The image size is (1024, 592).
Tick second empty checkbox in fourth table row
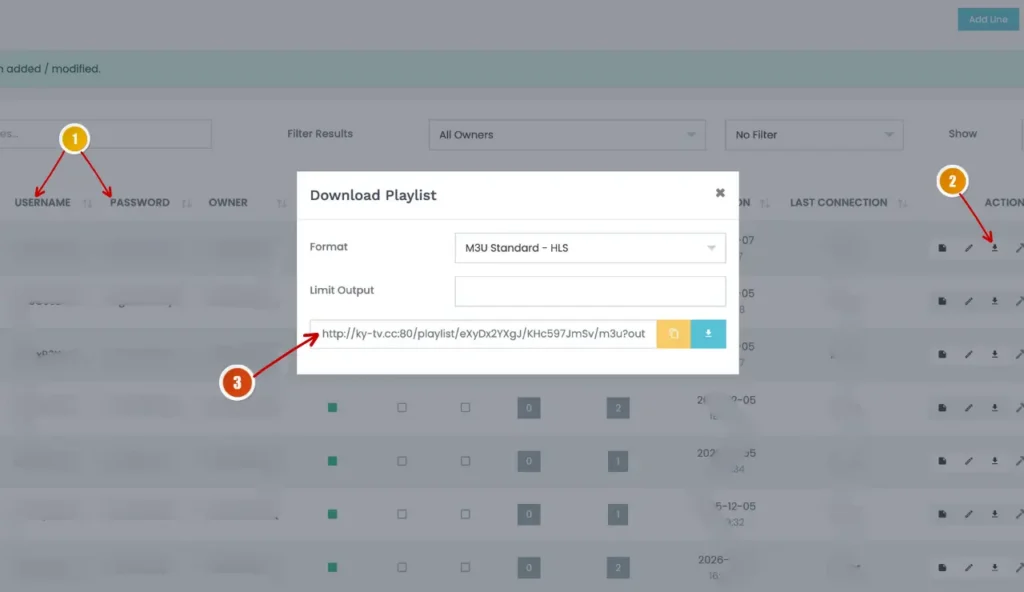[x=465, y=408]
